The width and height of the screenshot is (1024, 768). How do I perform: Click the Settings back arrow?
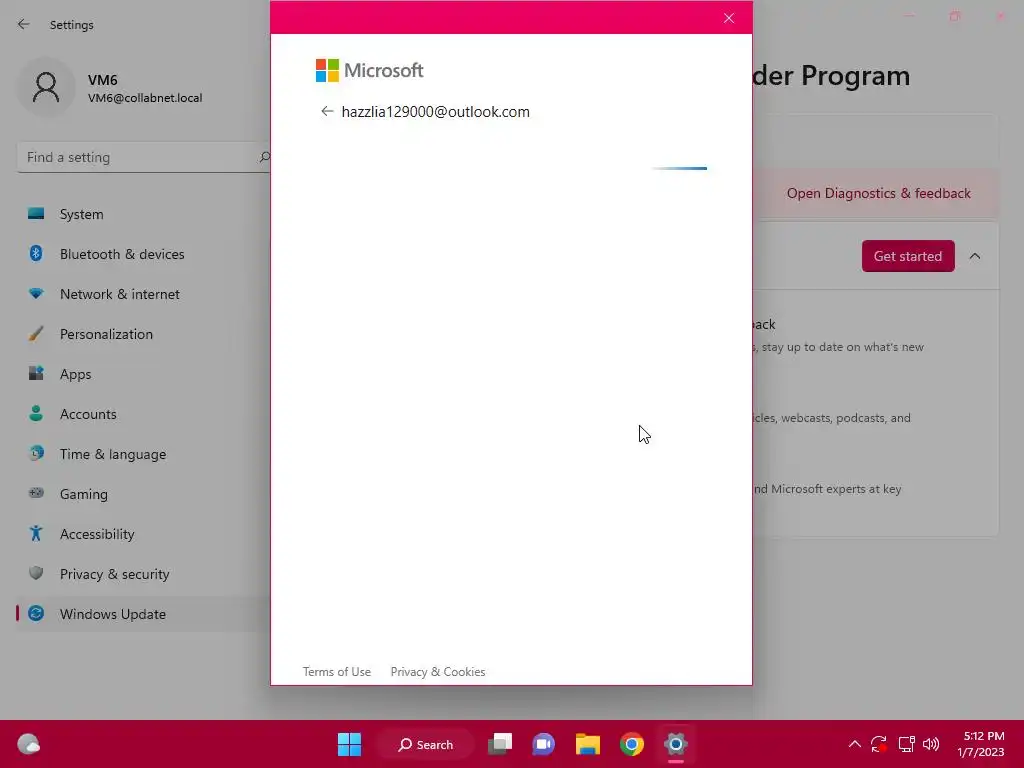24,25
